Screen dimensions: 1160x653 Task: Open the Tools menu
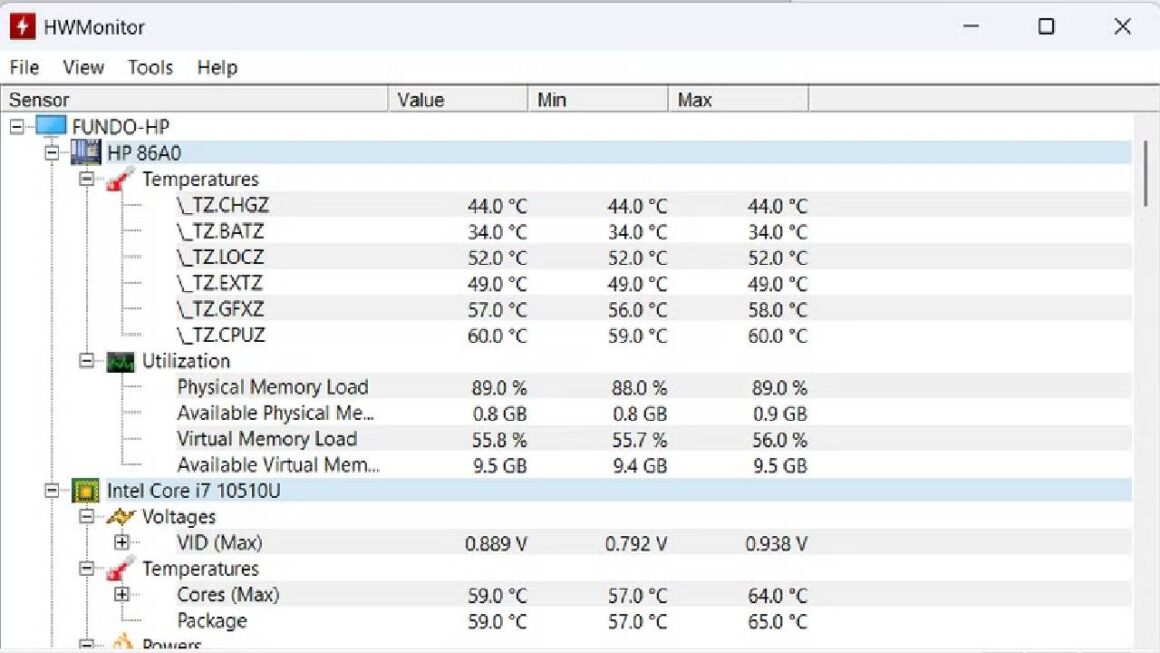click(150, 67)
